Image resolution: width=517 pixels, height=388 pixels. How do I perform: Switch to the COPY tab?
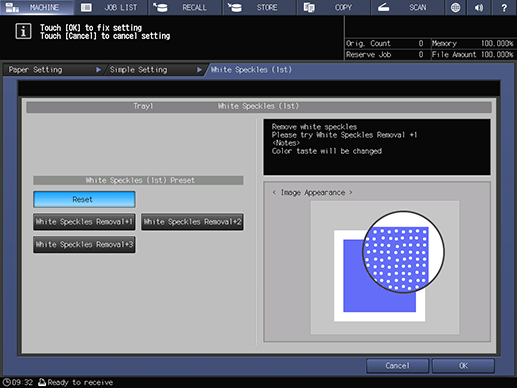point(334,7)
